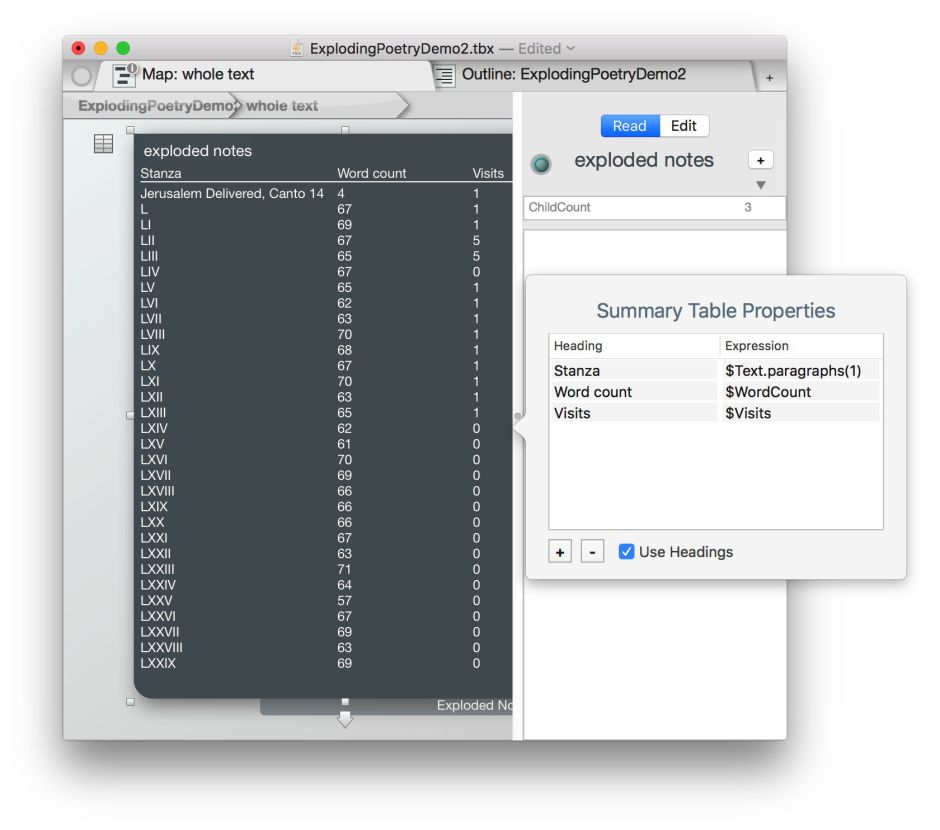Collapse key attributes with disclosure triangle
This screenshot has height=830, width=940.
760,185
